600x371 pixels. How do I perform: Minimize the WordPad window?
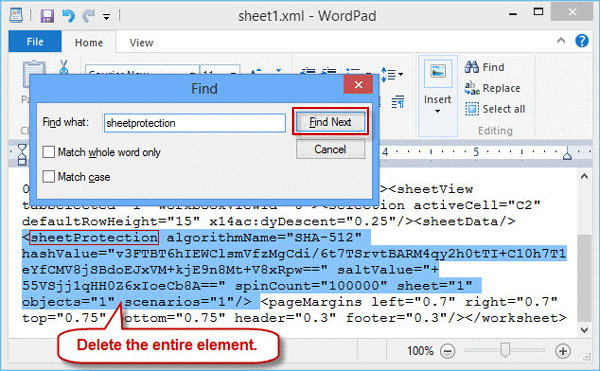click(513, 14)
